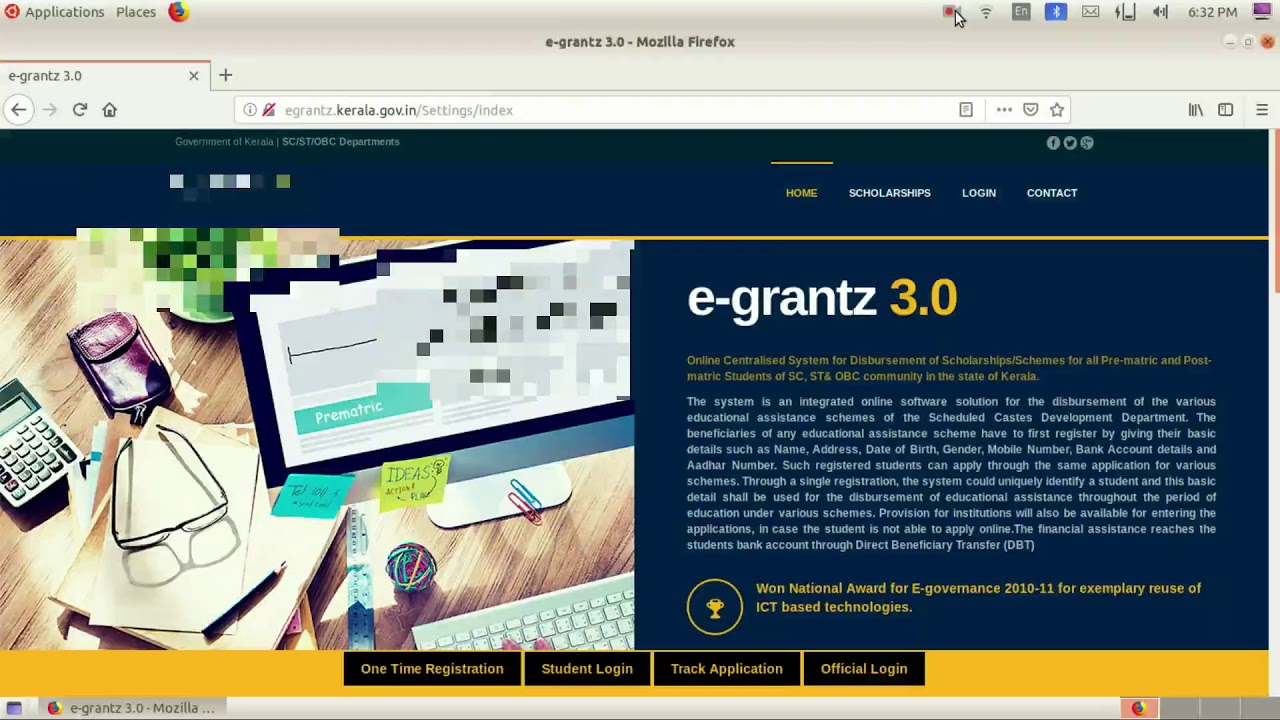Toggle reader view icon in address bar
The image size is (1280, 720).
click(x=966, y=110)
